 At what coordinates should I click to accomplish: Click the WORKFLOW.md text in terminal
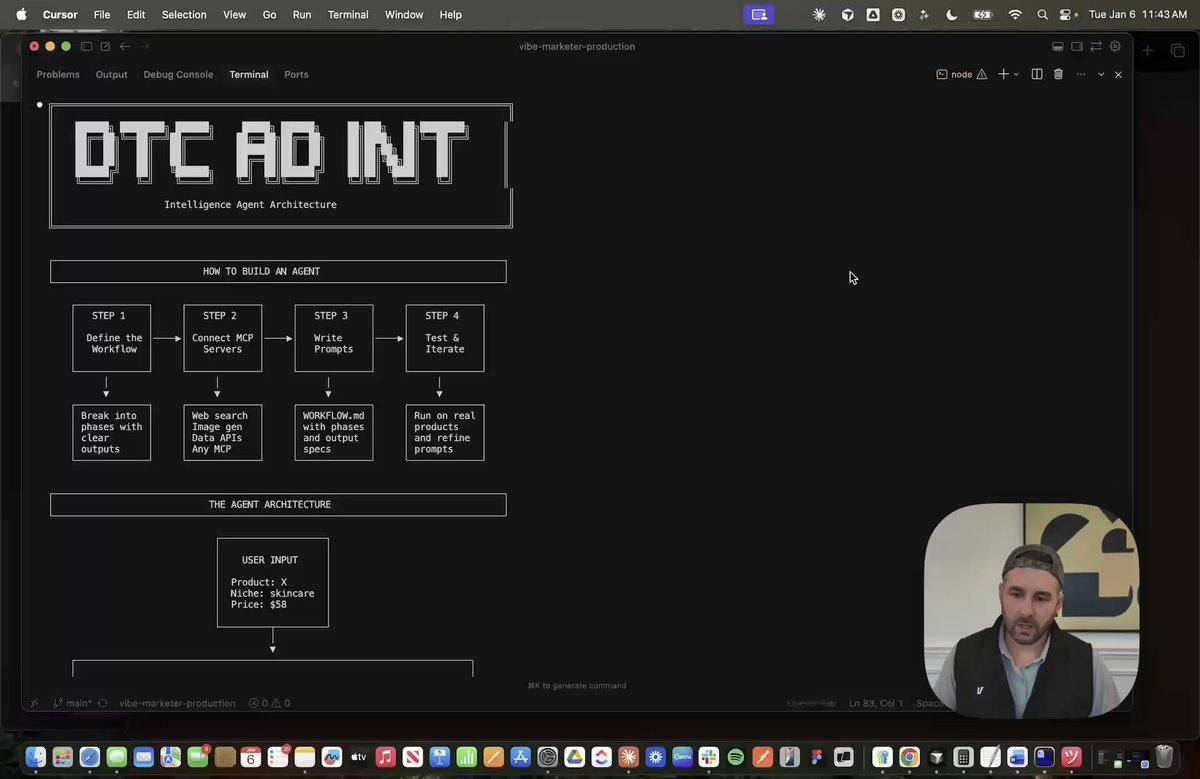(333, 416)
